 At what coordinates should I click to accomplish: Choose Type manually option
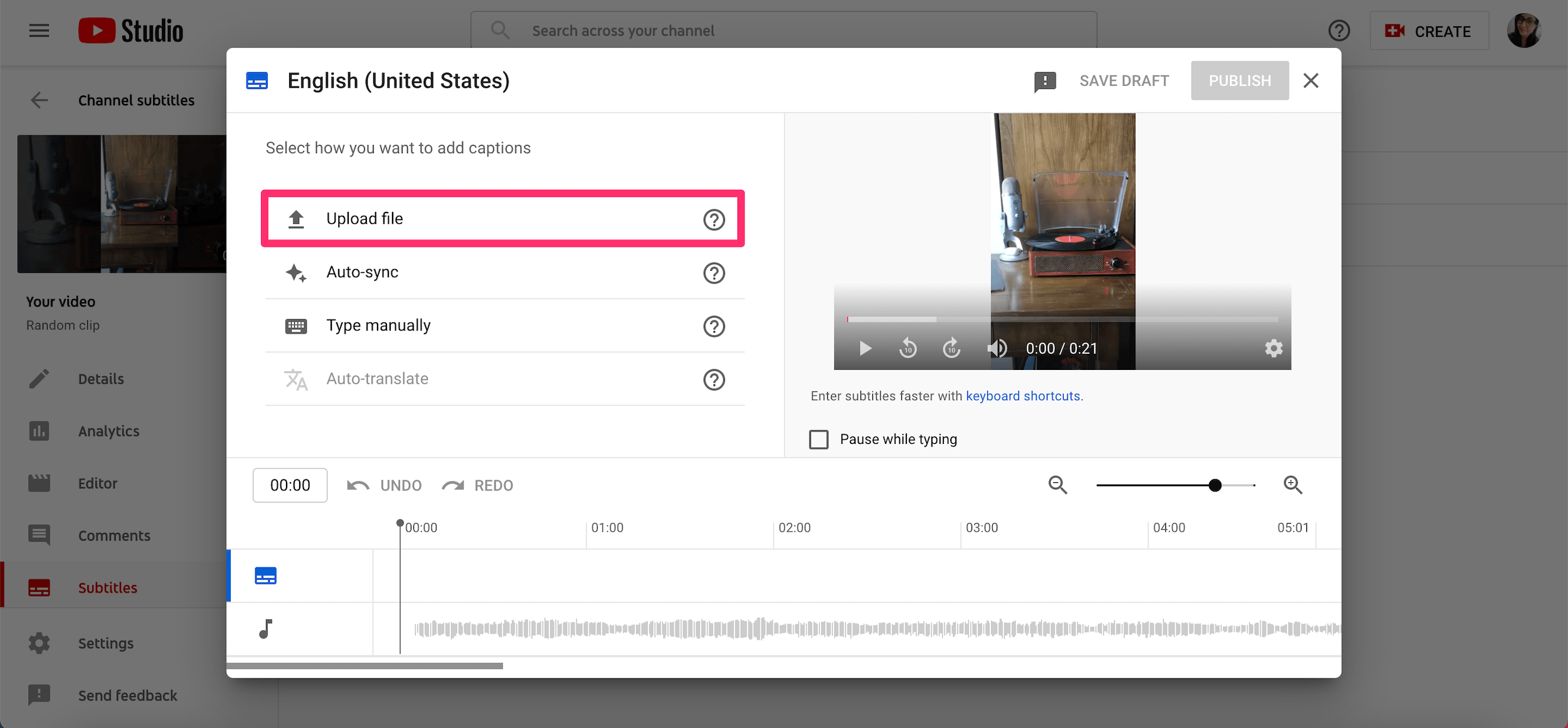[505, 325]
